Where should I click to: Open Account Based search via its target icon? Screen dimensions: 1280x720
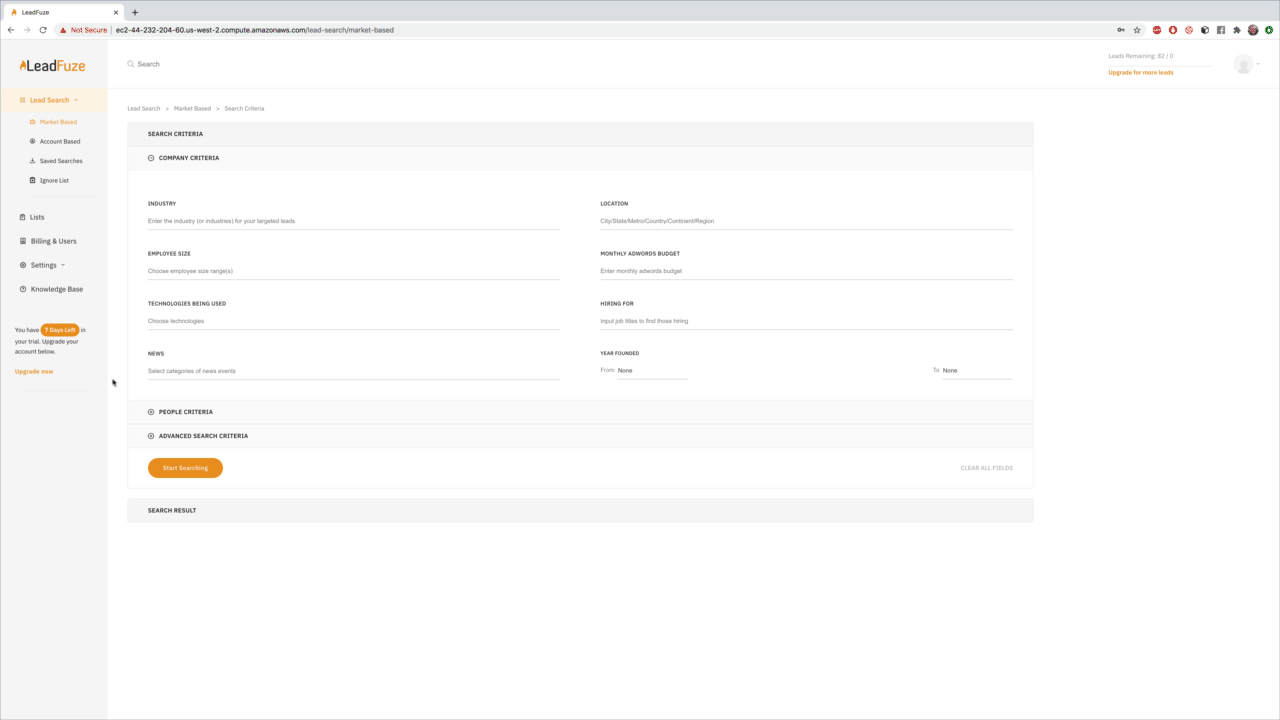(x=33, y=141)
